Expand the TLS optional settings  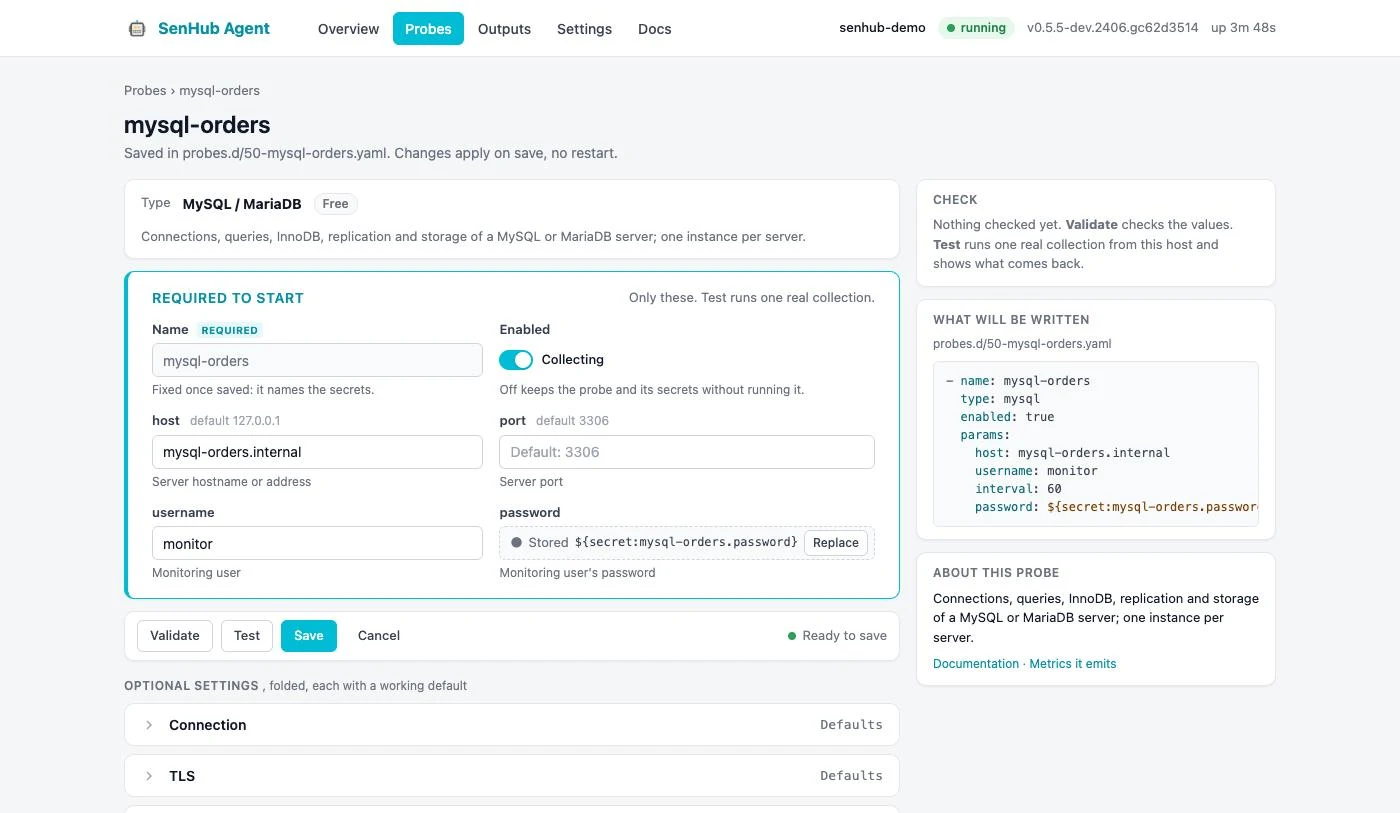(511, 776)
